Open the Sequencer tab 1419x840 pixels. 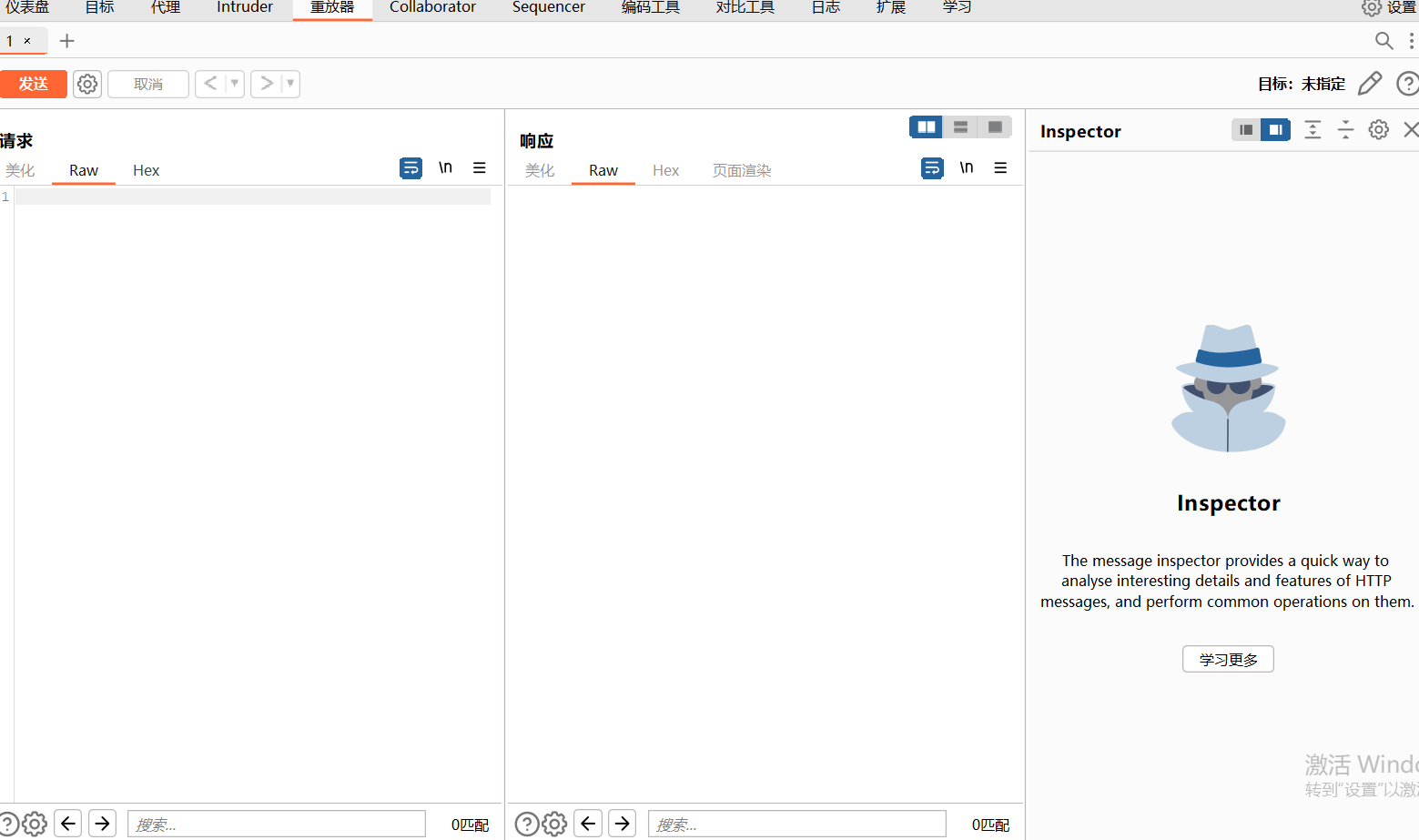[549, 7]
